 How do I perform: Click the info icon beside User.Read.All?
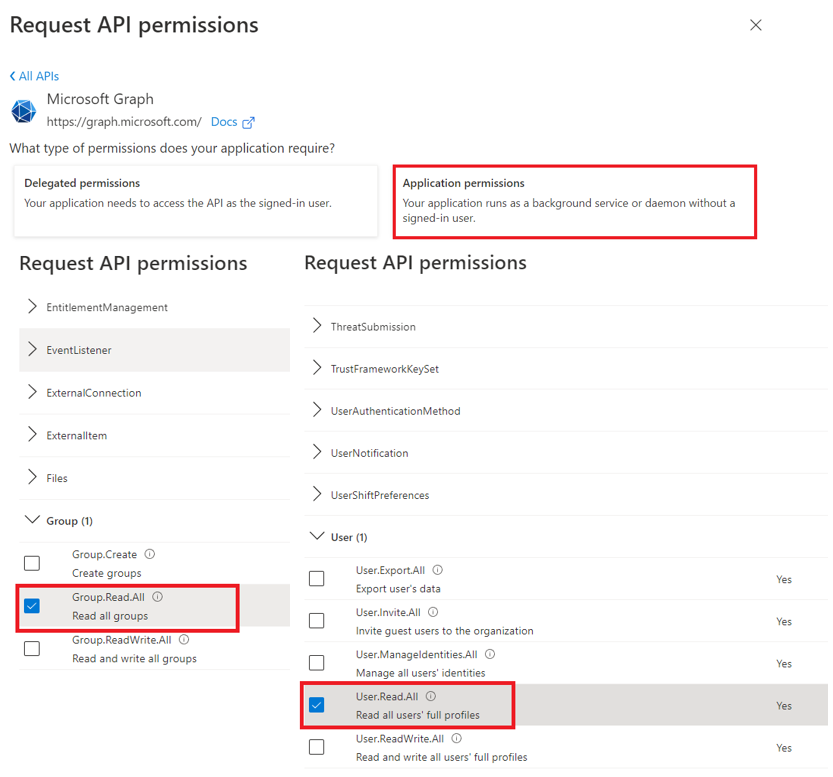(x=431, y=696)
